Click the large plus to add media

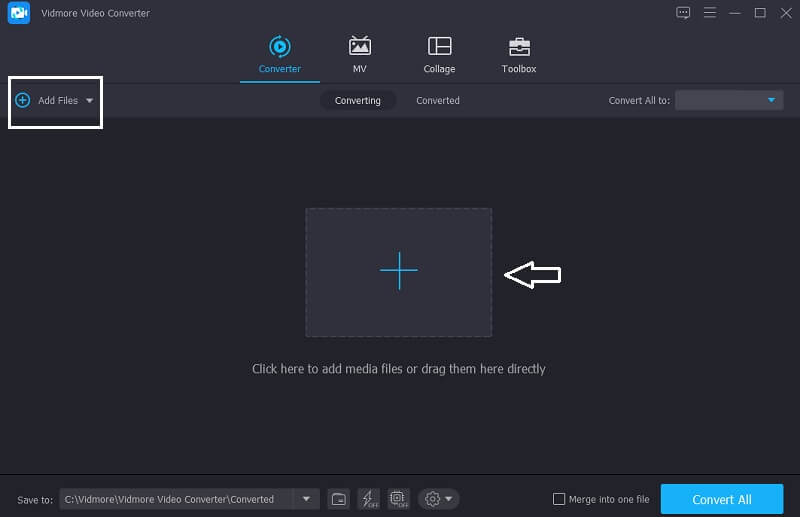(398, 271)
